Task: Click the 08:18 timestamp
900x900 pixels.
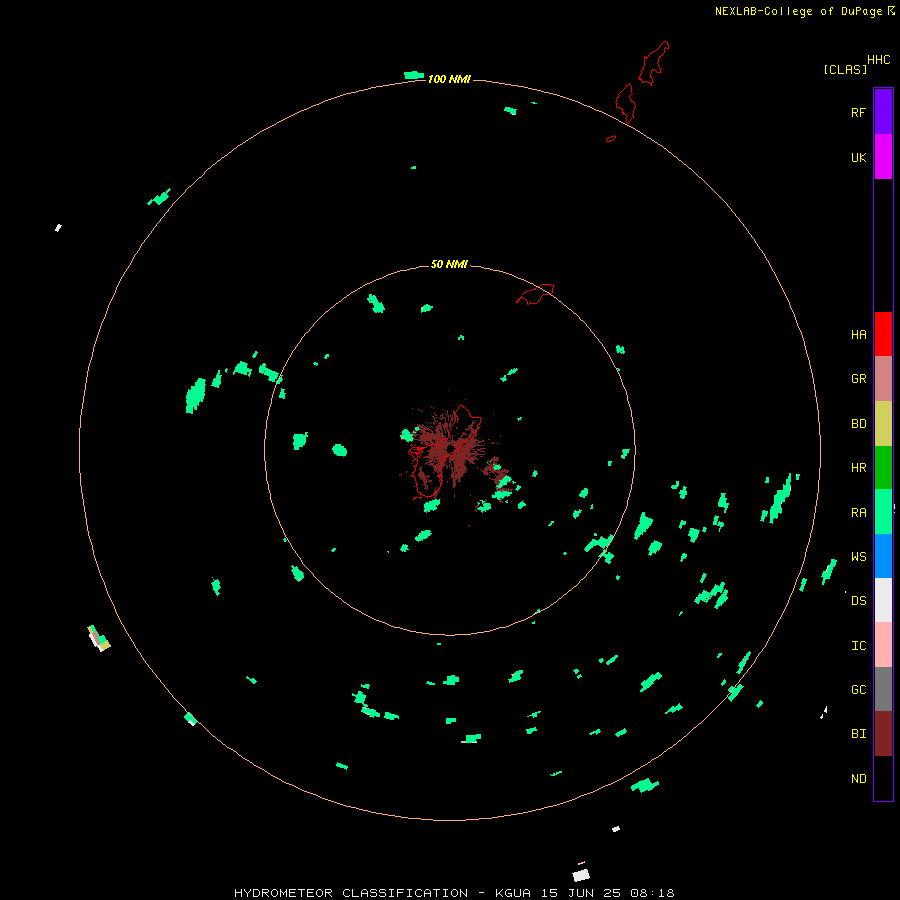Action: (652, 893)
